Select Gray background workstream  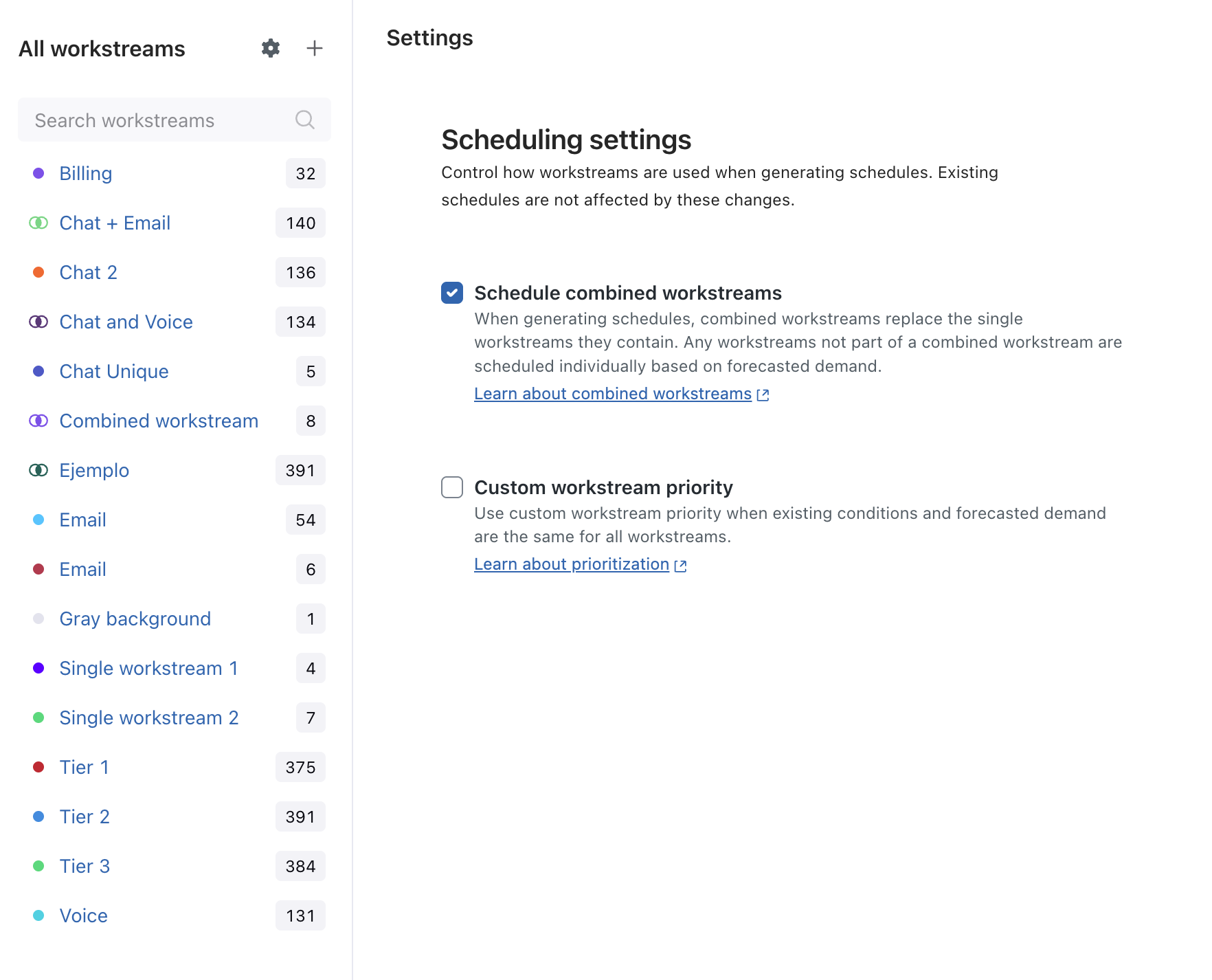(x=135, y=619)
